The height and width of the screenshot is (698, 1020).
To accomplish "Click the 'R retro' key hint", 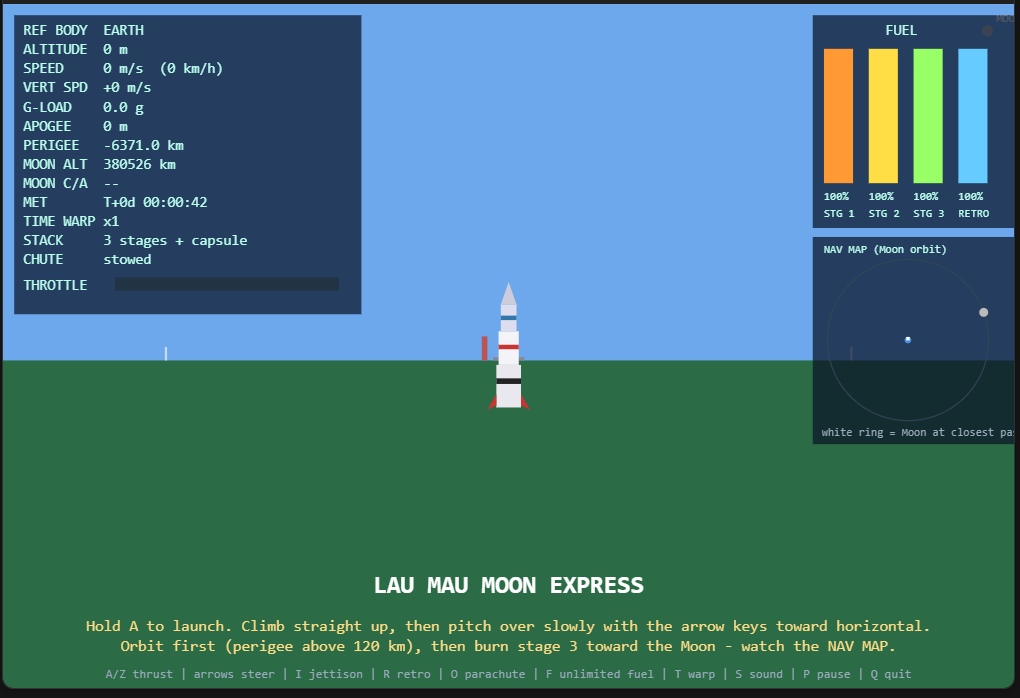I will click(x=407, y=674).
